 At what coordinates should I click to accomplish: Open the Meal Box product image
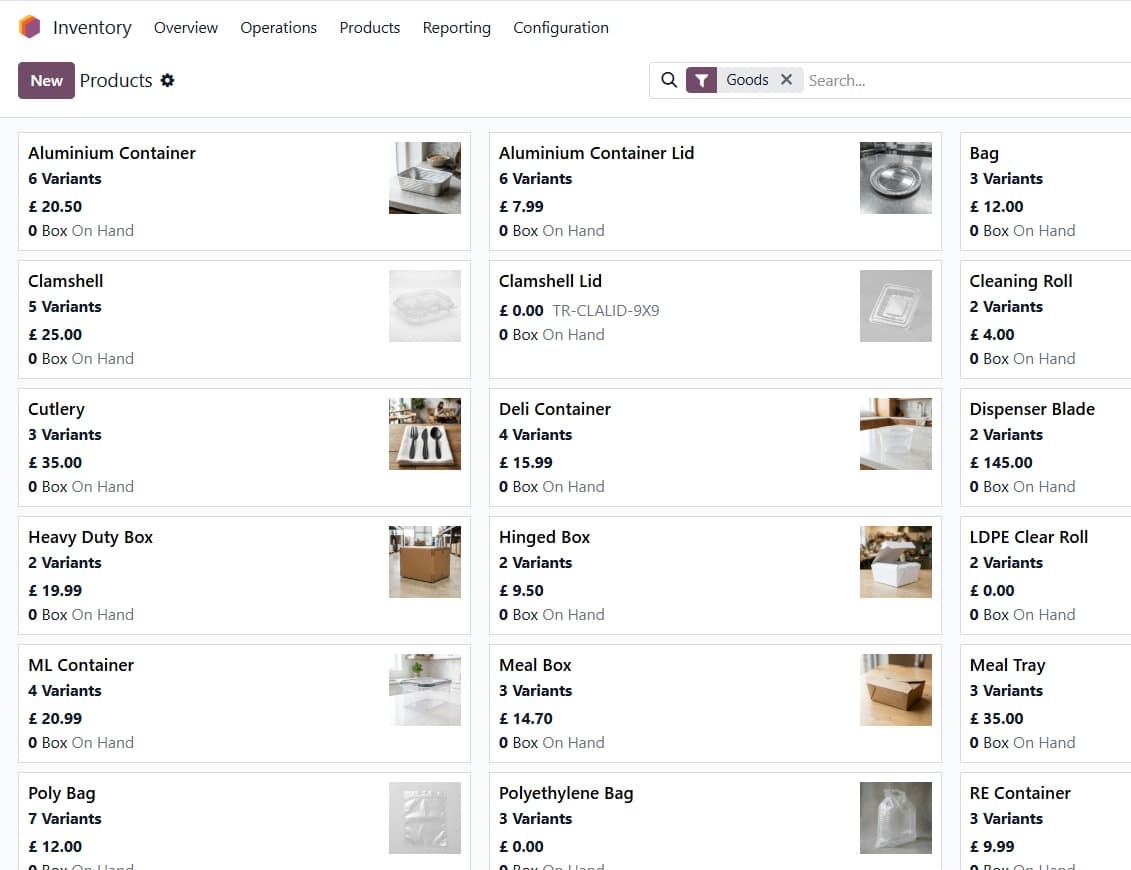[895, 690]
